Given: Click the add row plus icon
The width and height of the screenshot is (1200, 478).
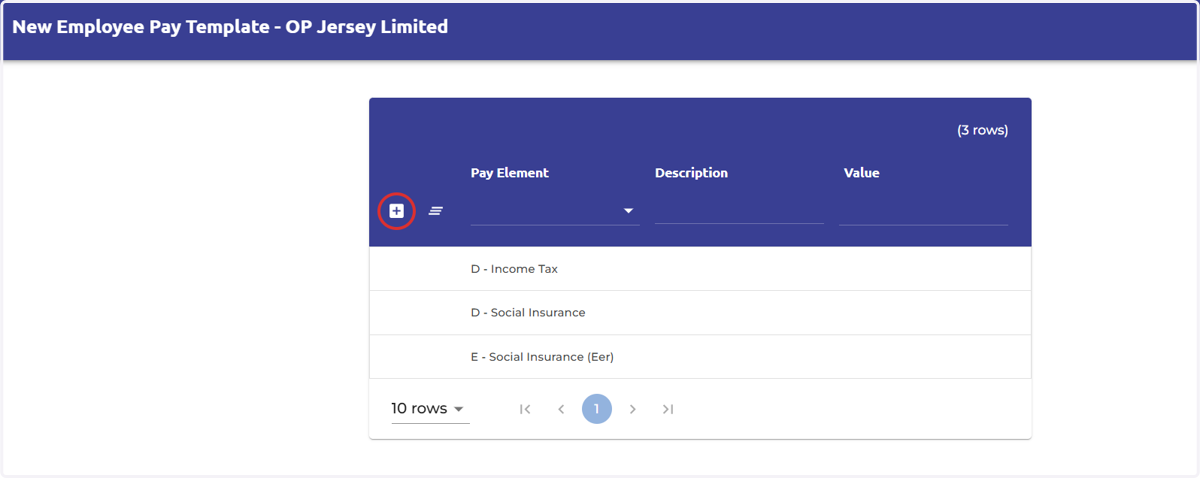Looking at the screenshot, I should click(397, 211).
